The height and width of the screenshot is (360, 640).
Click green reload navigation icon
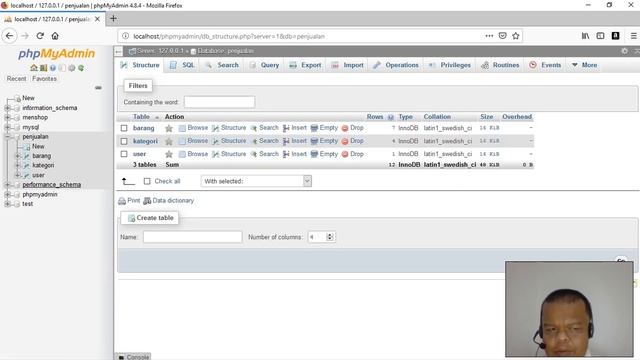tap(81, 68)
